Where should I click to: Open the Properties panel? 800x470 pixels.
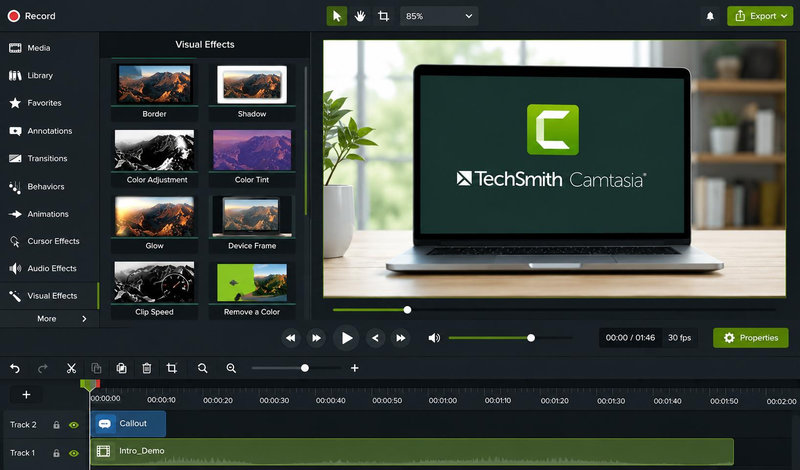(x=751, y=338)
